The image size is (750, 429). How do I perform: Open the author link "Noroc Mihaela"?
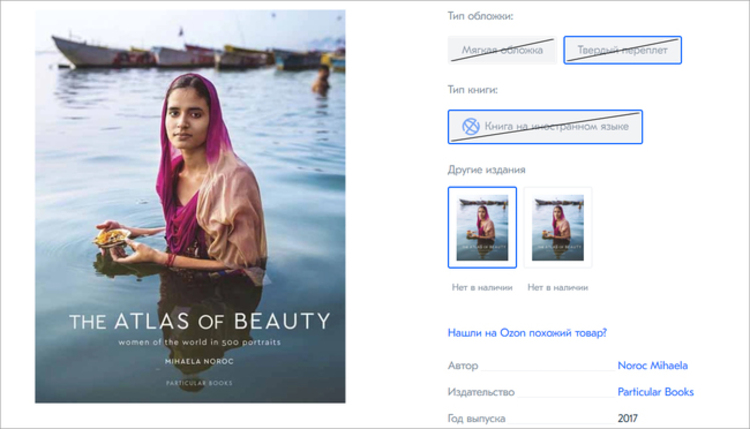pos(652,366)
